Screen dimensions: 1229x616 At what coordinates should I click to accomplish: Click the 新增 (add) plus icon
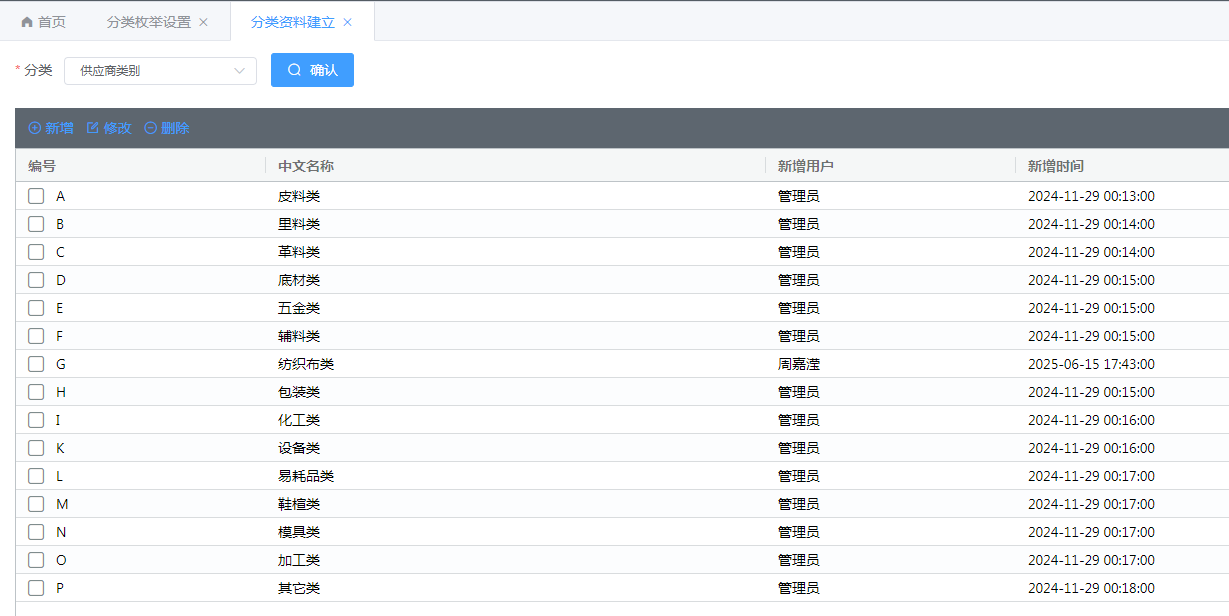point(35,128)
